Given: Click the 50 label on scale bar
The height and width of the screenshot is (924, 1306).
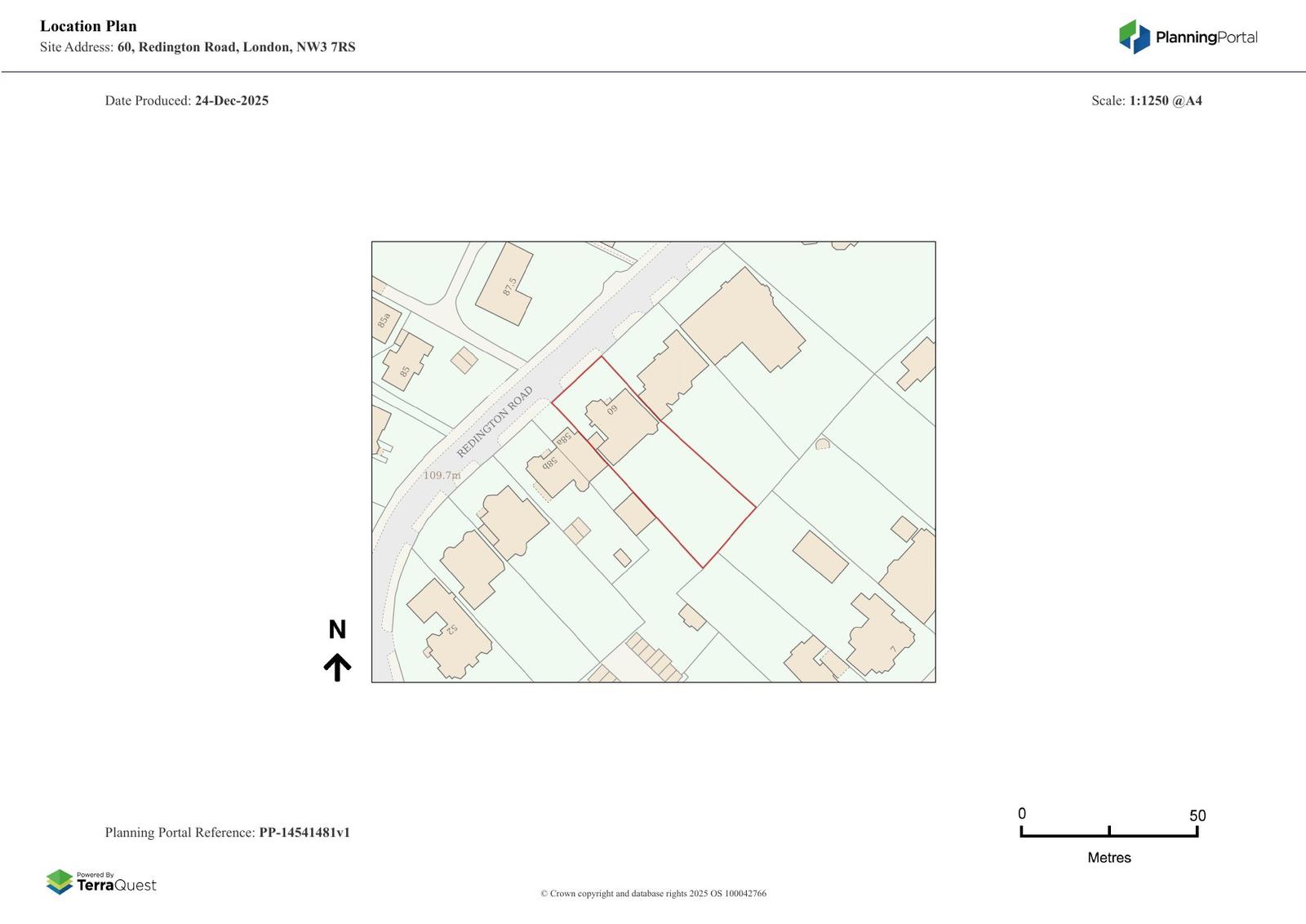Looking at the screenshot, I should point(1197,815).
